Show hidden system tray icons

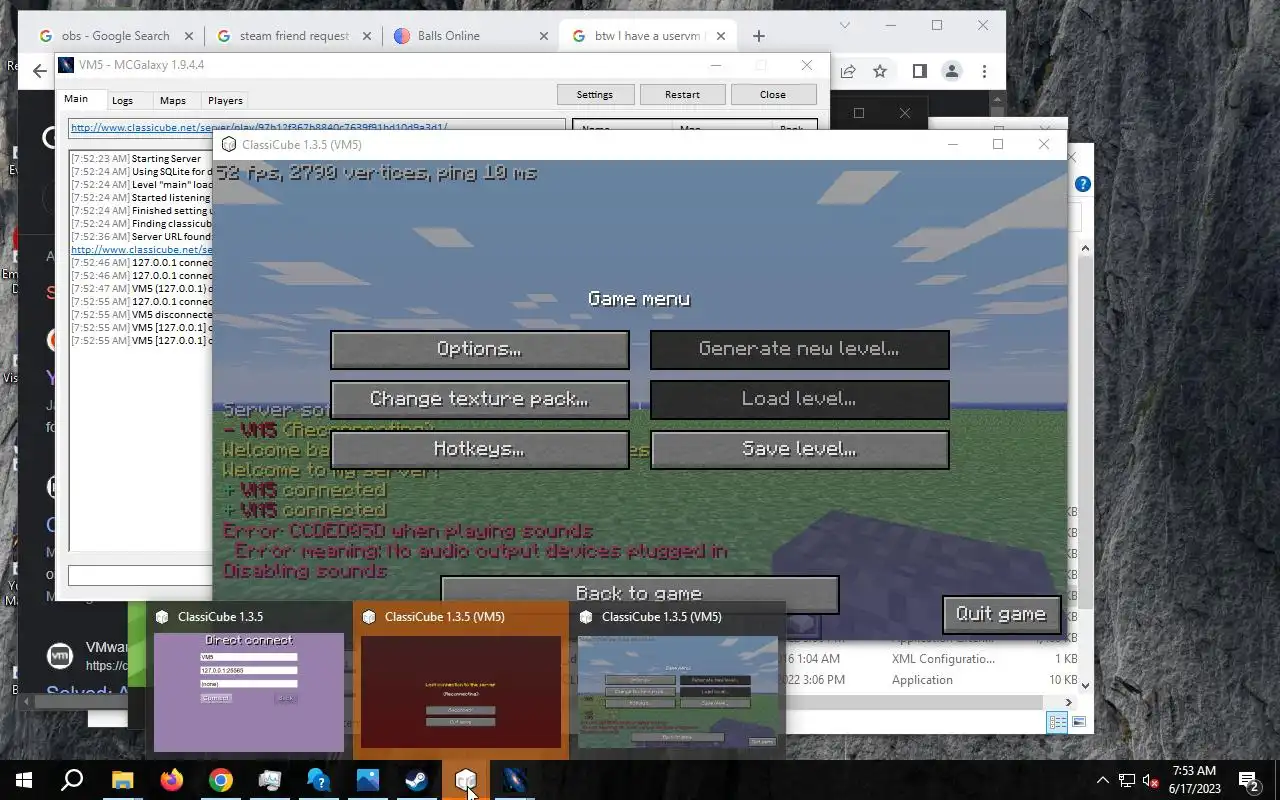click(1102, 780)
